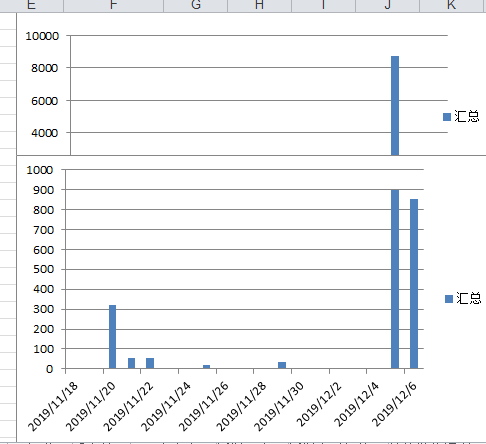Image resolution: width=486 pixels, height=444 pixels.
Task: Click axis label 100 in lower chart
Action: [x=43, y=349]
